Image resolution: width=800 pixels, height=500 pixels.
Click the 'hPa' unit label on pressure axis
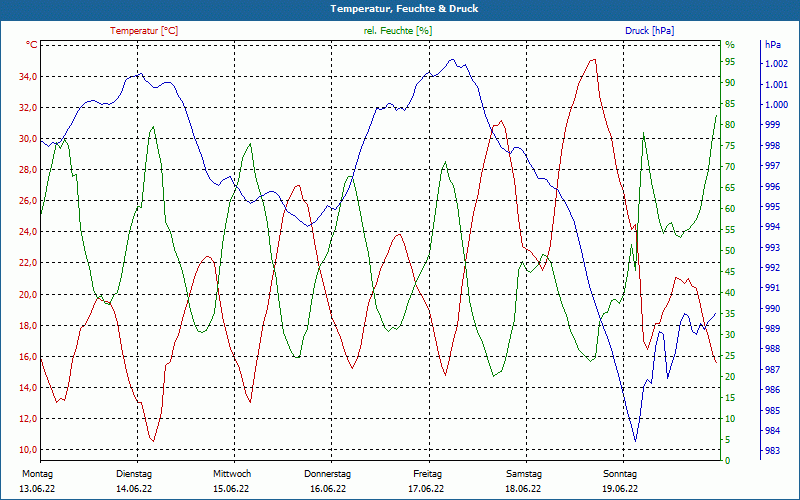772,45
